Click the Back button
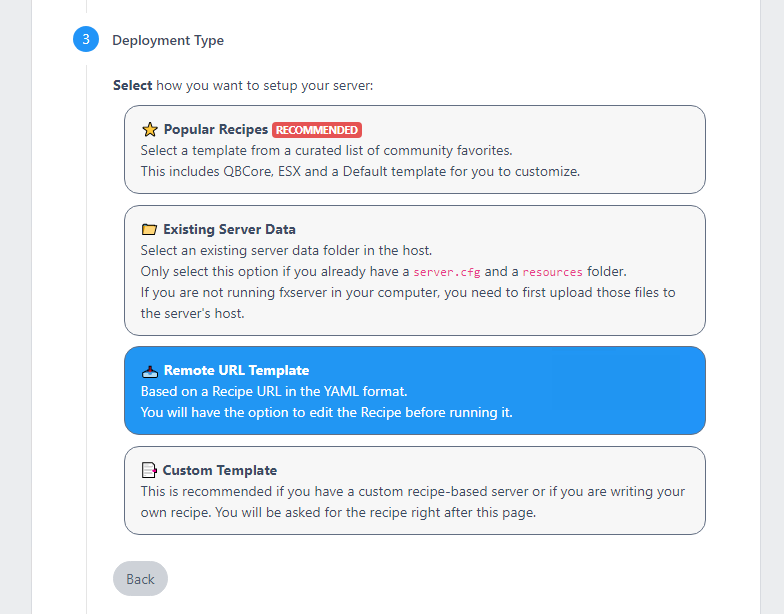Image resolution: width=784 pixels, height=614 pixels. [140, 578]
